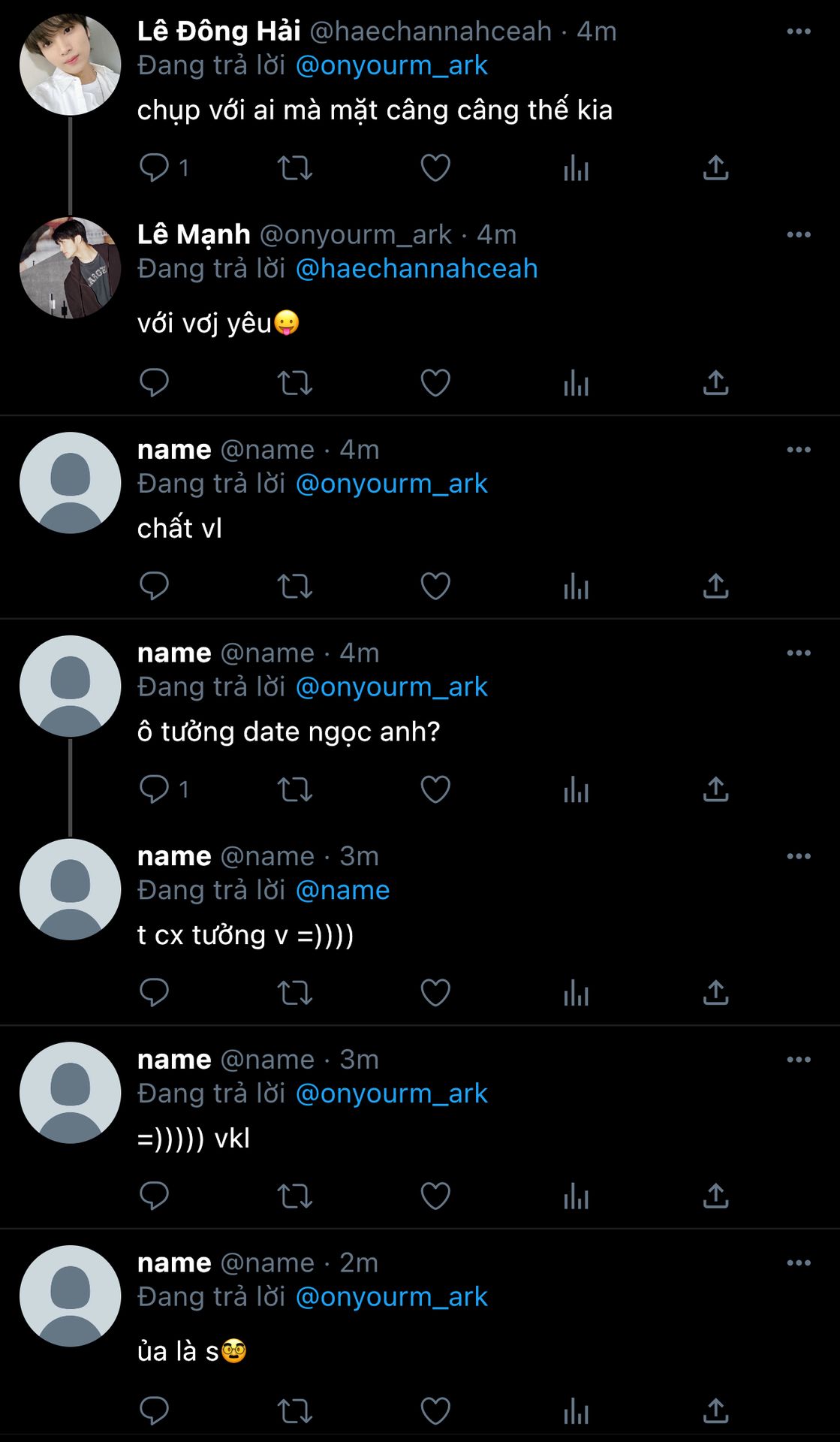Share Lê Mạnh's "với vợj yêu" reply
The width and height of the screenshot is (840, 1442).
(x=715, y=383)
